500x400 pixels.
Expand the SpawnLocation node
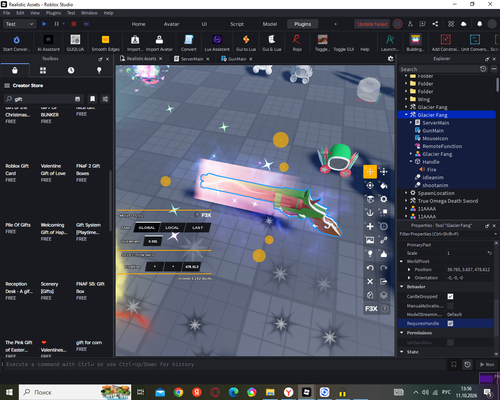406,193
